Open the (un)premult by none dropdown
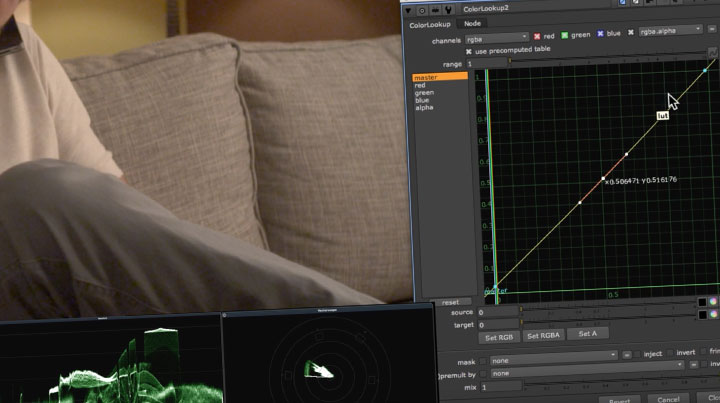This screenshot has width=720, height=403. point(587,369)
